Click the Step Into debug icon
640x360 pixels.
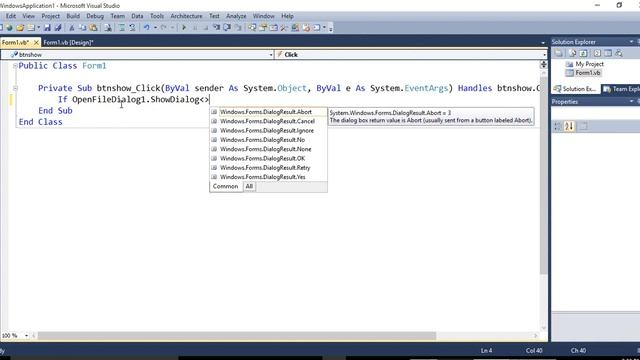pyautogui.click(x=216, y=28)
